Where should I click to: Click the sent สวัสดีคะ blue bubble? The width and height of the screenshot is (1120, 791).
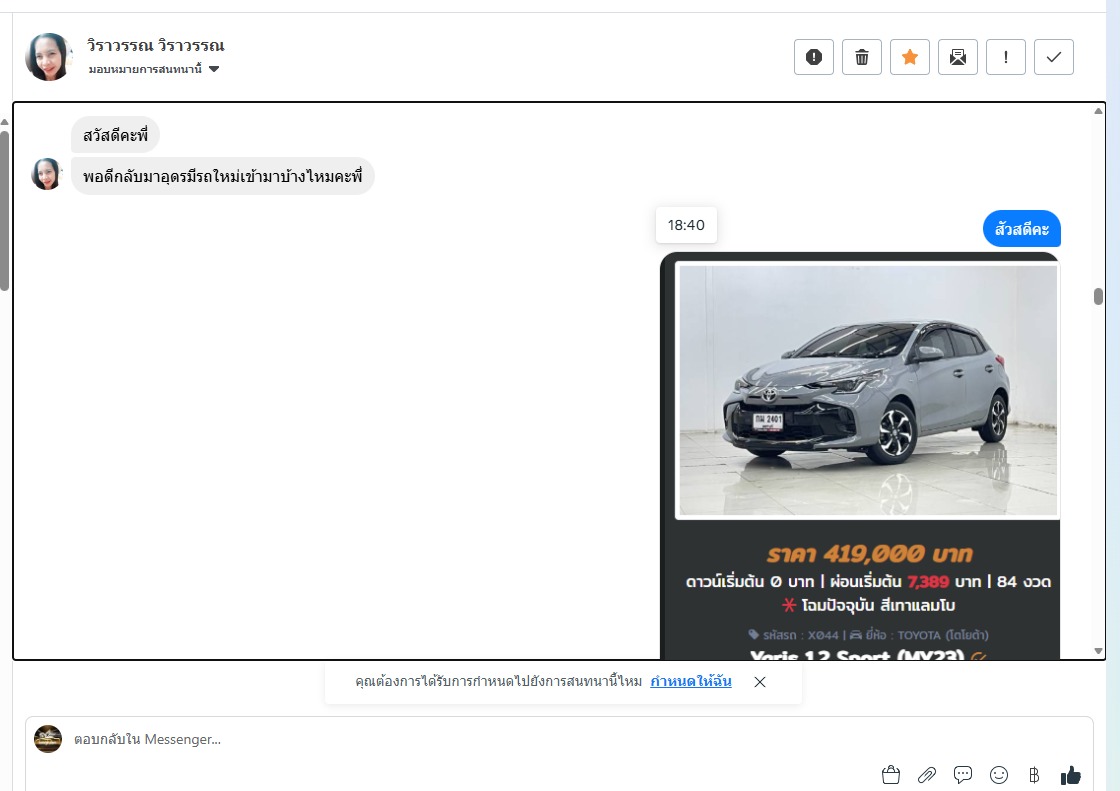click(x=1021, y=229)
